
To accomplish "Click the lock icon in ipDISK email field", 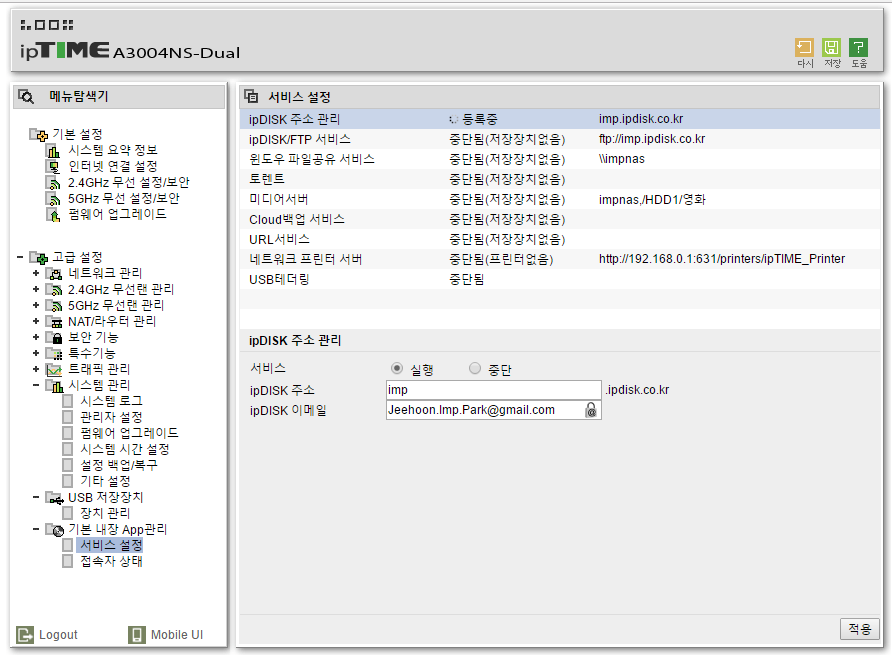I will (x=591, y=410).
